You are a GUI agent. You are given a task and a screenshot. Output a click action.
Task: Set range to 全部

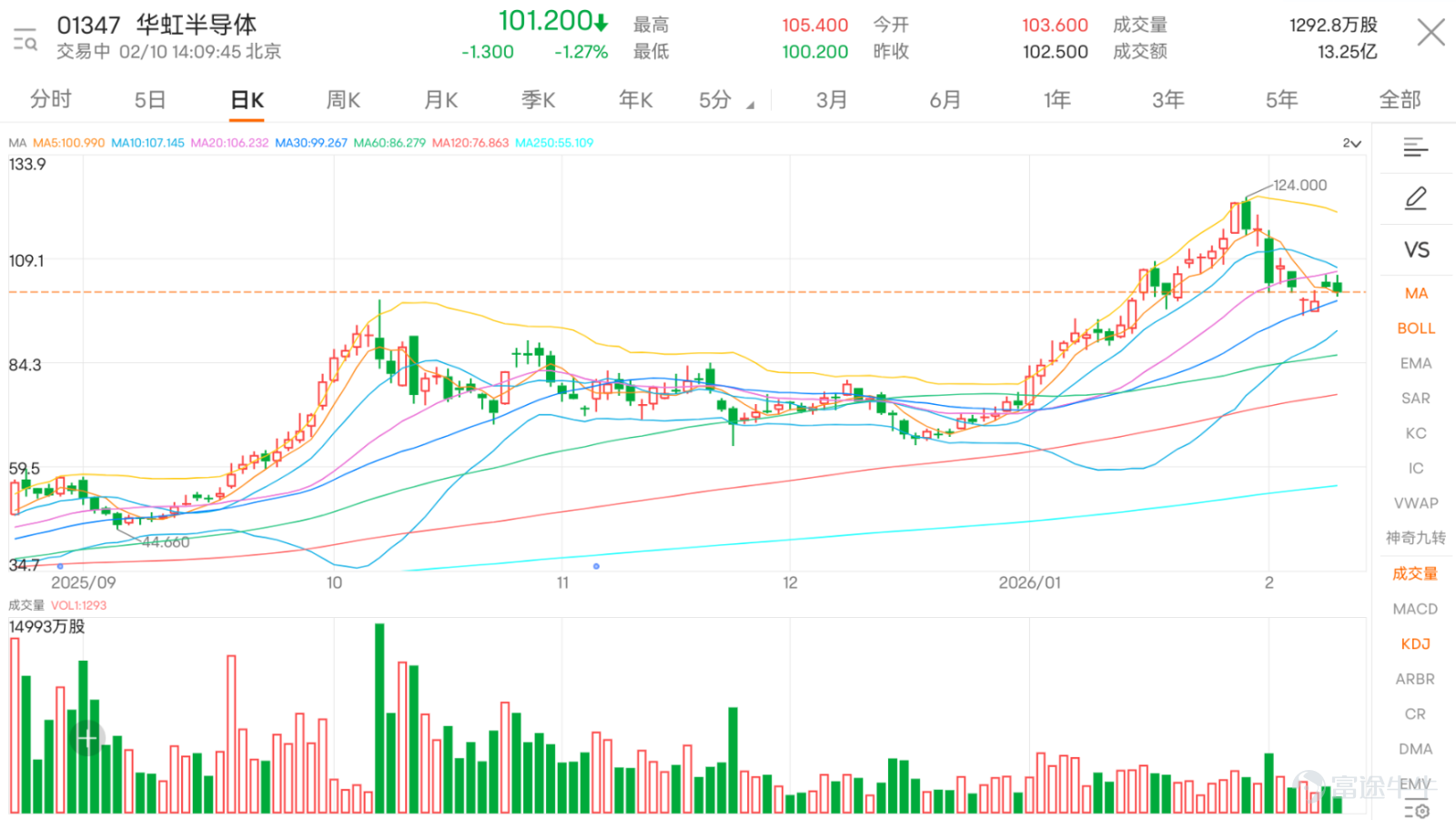(1400, 99)
